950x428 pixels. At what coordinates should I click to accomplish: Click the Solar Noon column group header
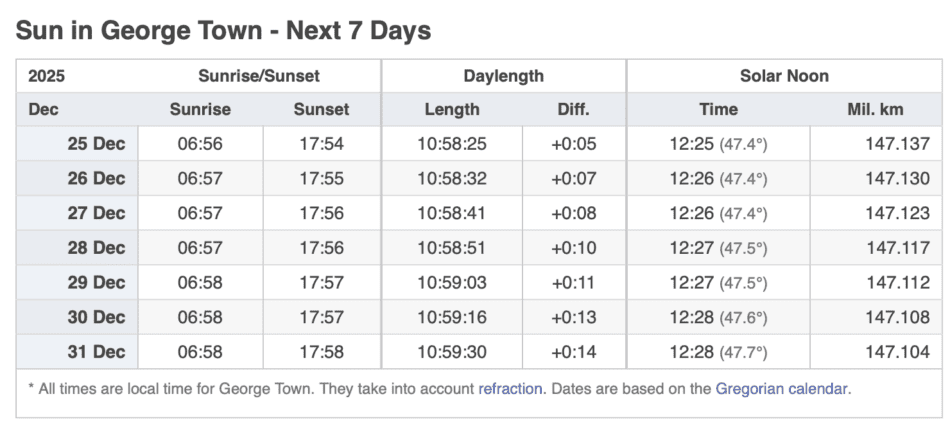click(x=784, y=76)
